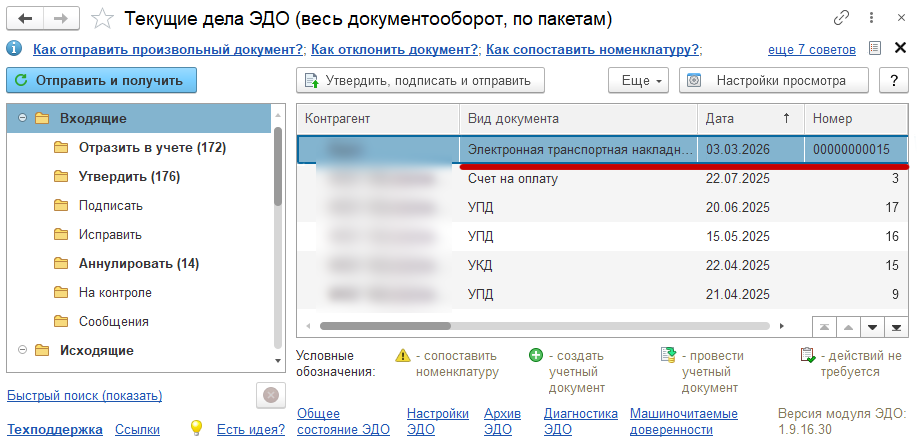Sort by Контрагент column header

[378, 119]
